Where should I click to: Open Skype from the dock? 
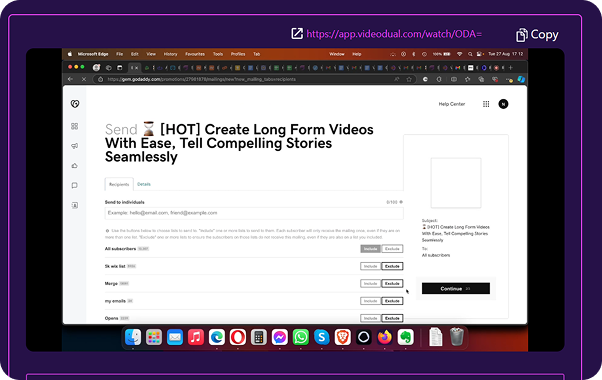(322, 337)
